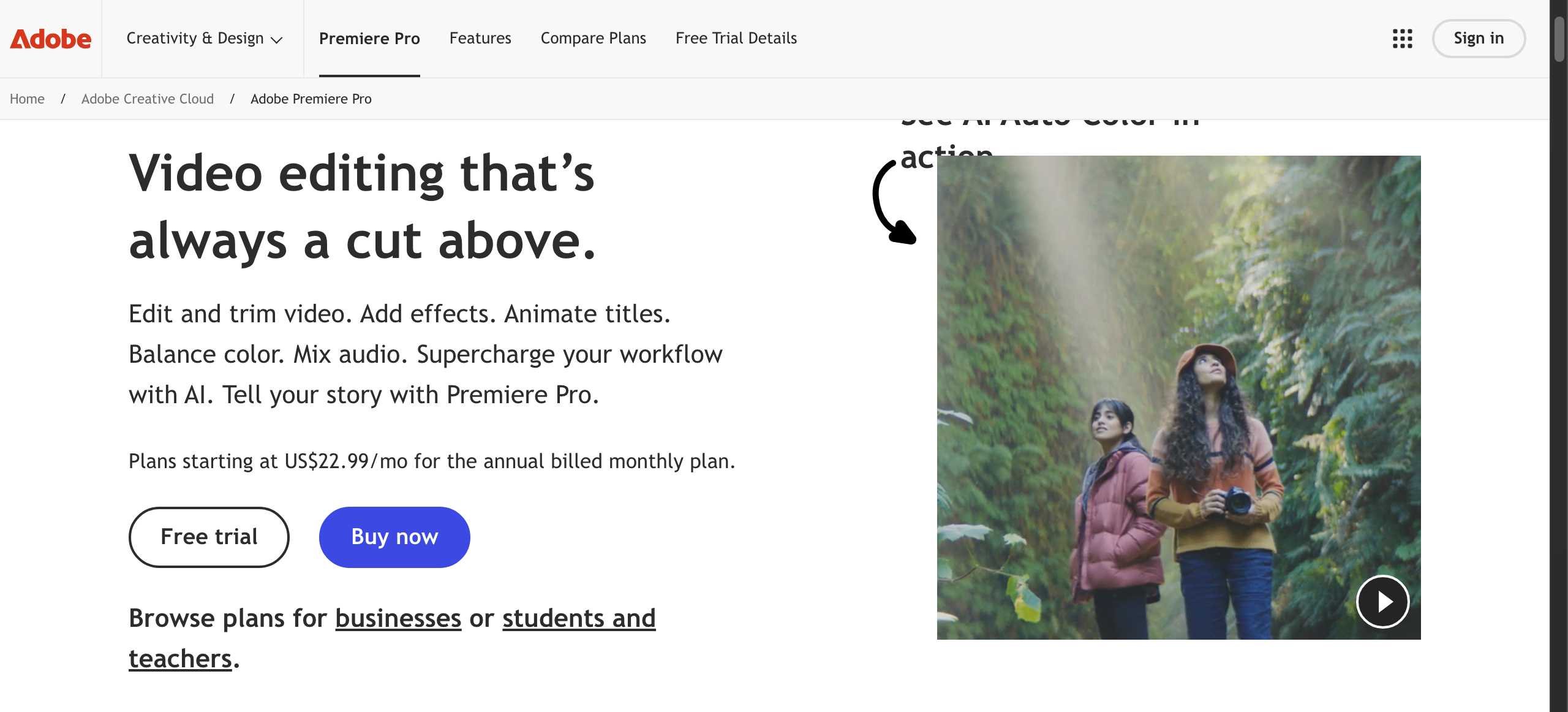The width and height of the screenshot is (1568, 712).
Task: Navigate to Home breadcrumb
Action: coord(27,99)
